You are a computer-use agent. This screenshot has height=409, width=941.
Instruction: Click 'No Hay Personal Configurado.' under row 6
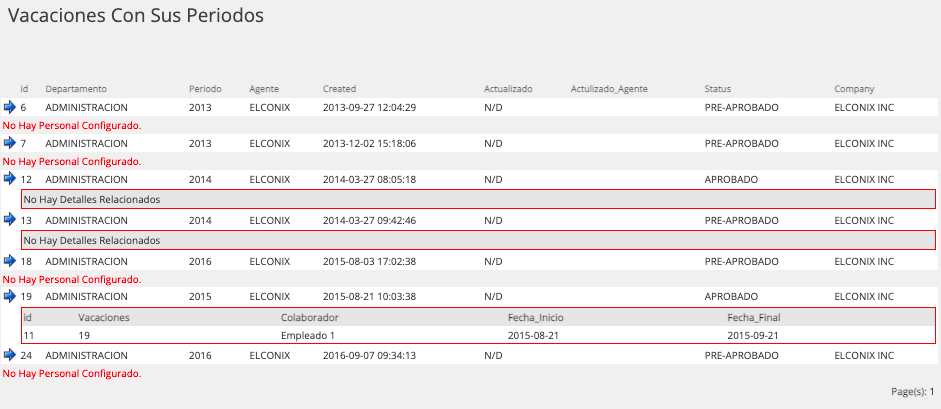click(x=72, y=126)
